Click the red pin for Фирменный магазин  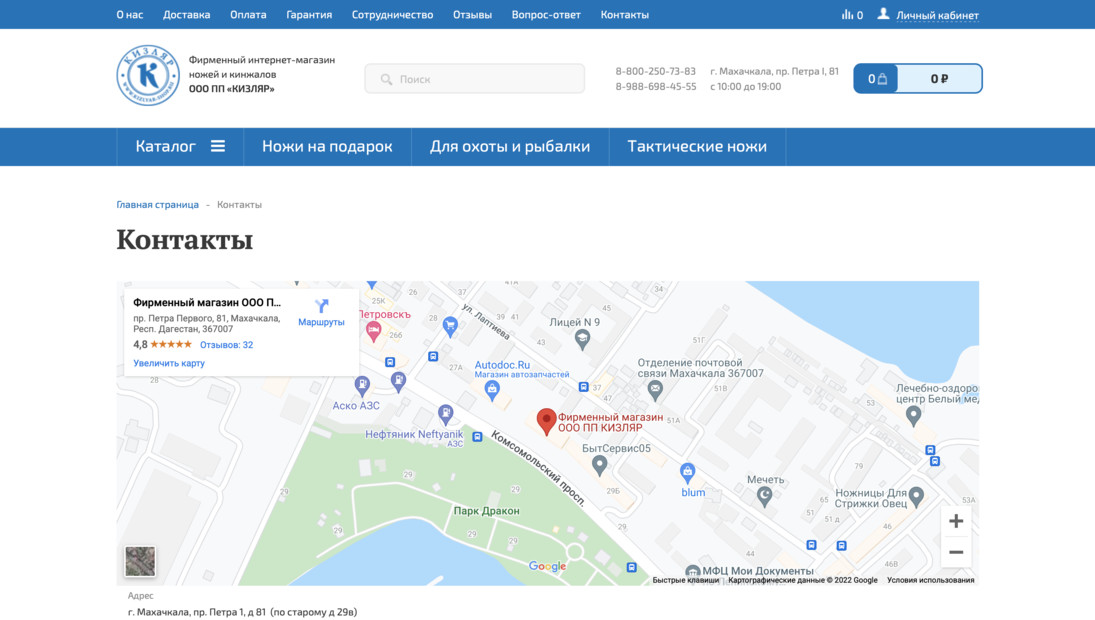pos(546,422)
